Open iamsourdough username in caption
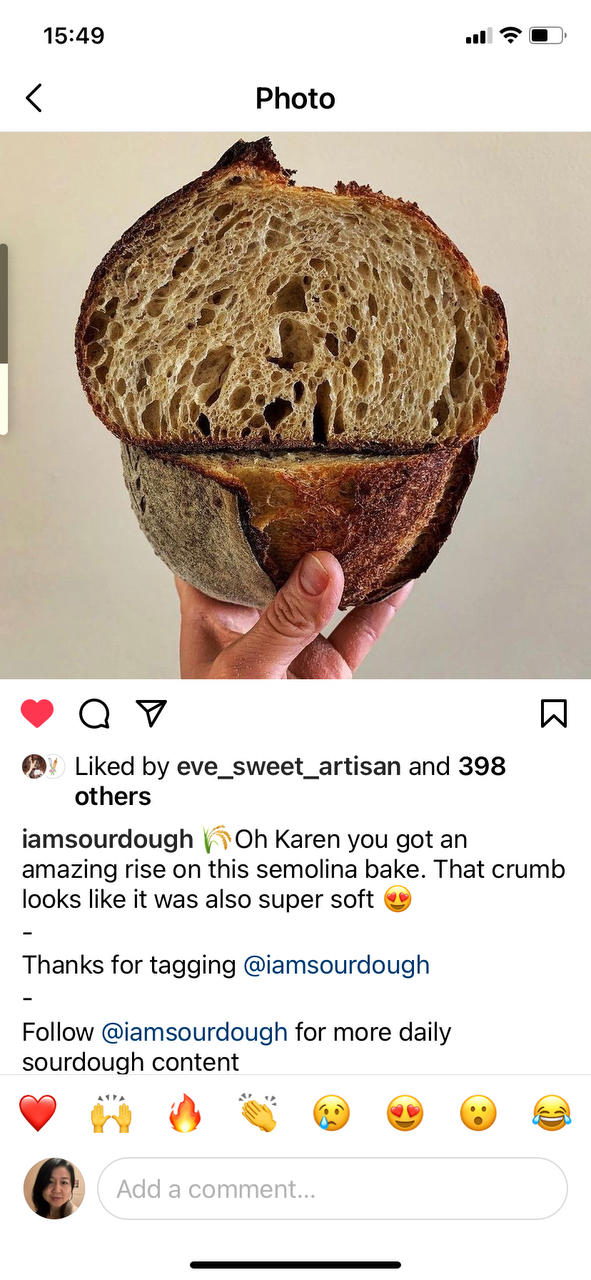 click(x=108, y=839)
